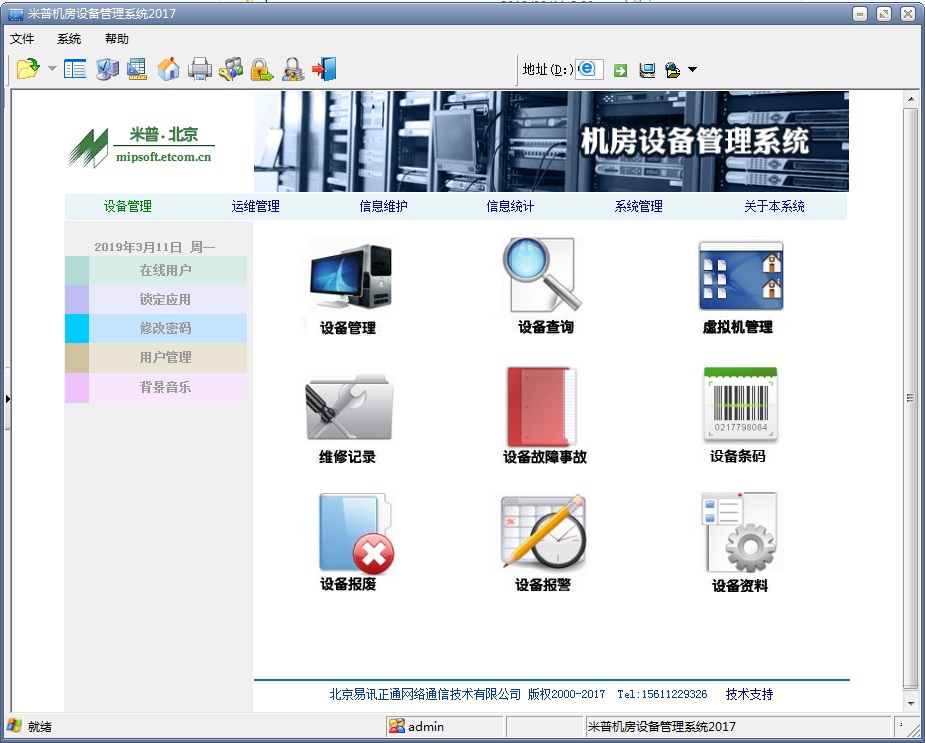Open the 文件 menu

[x=22, y=39]
